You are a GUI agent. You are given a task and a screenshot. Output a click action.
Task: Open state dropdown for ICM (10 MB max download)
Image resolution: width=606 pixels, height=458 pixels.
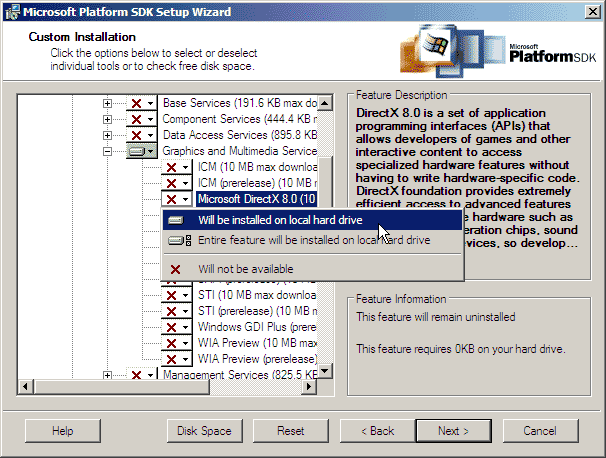coord(177,167)
